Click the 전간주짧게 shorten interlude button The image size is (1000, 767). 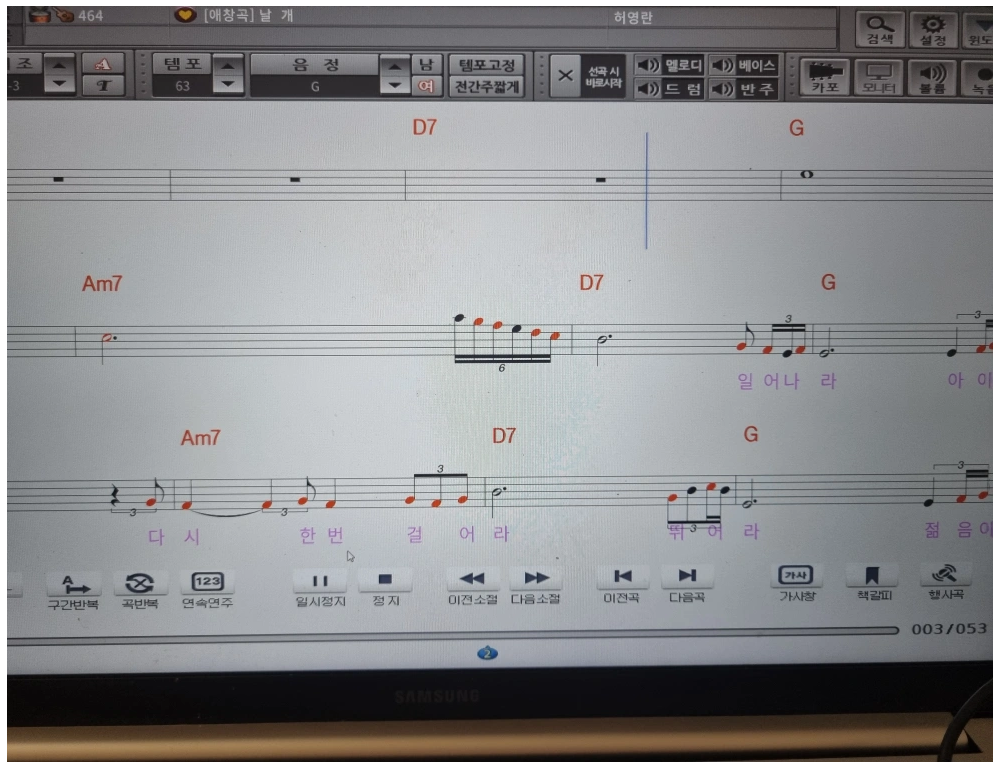pos(486,87)
